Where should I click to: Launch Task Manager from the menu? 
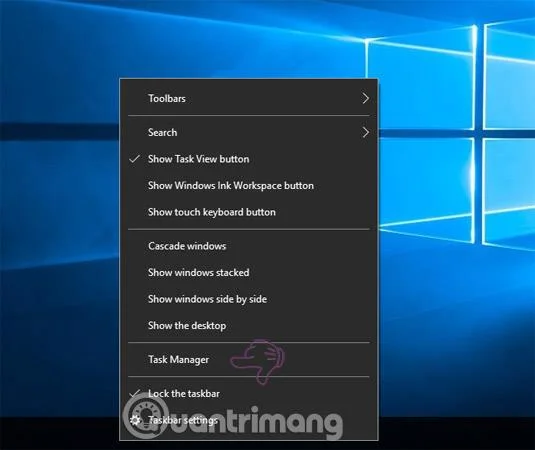point(248,360)
